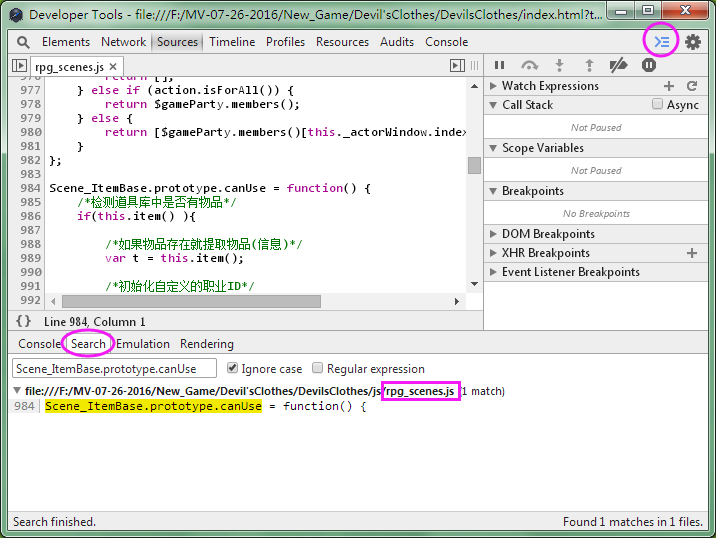Click the 'Line 984, Column 1' status text

95,322
